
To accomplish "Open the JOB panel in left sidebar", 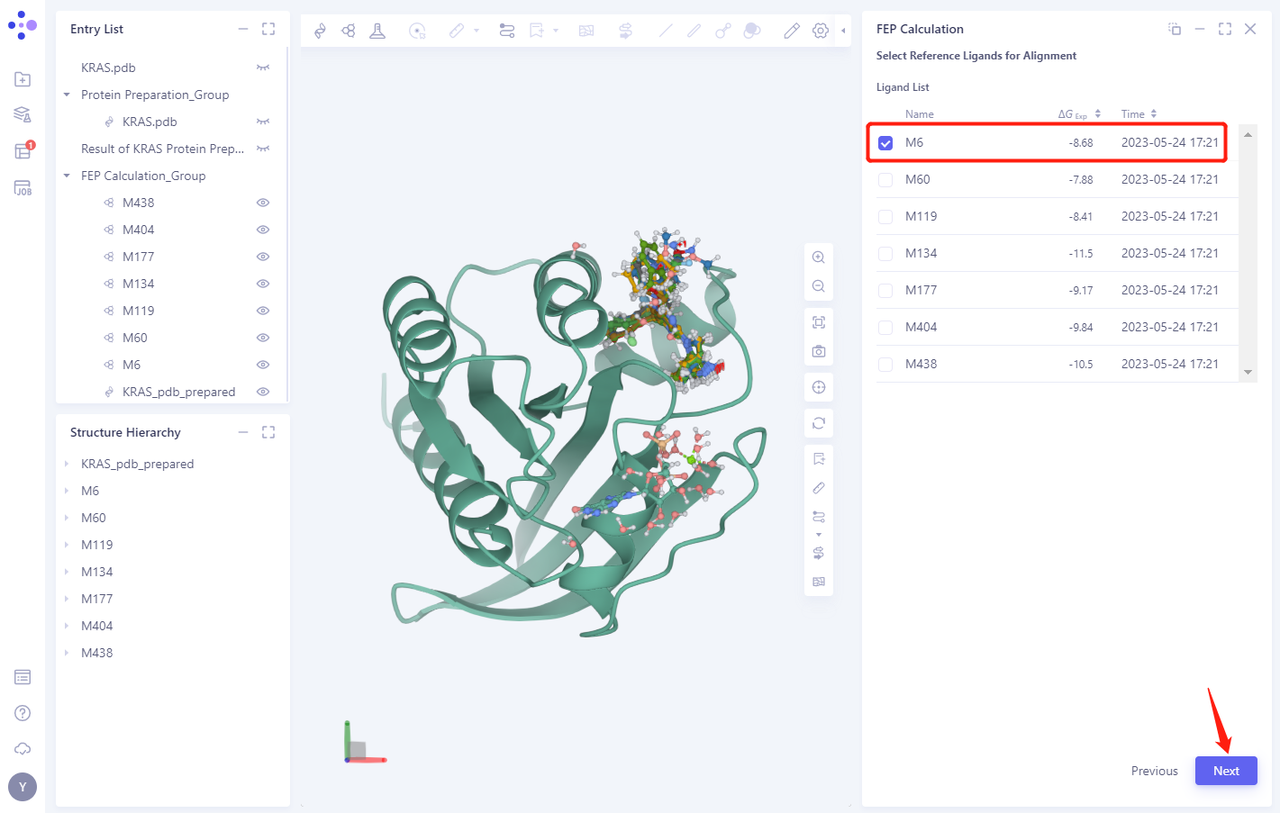I will (x=22, y=188).
